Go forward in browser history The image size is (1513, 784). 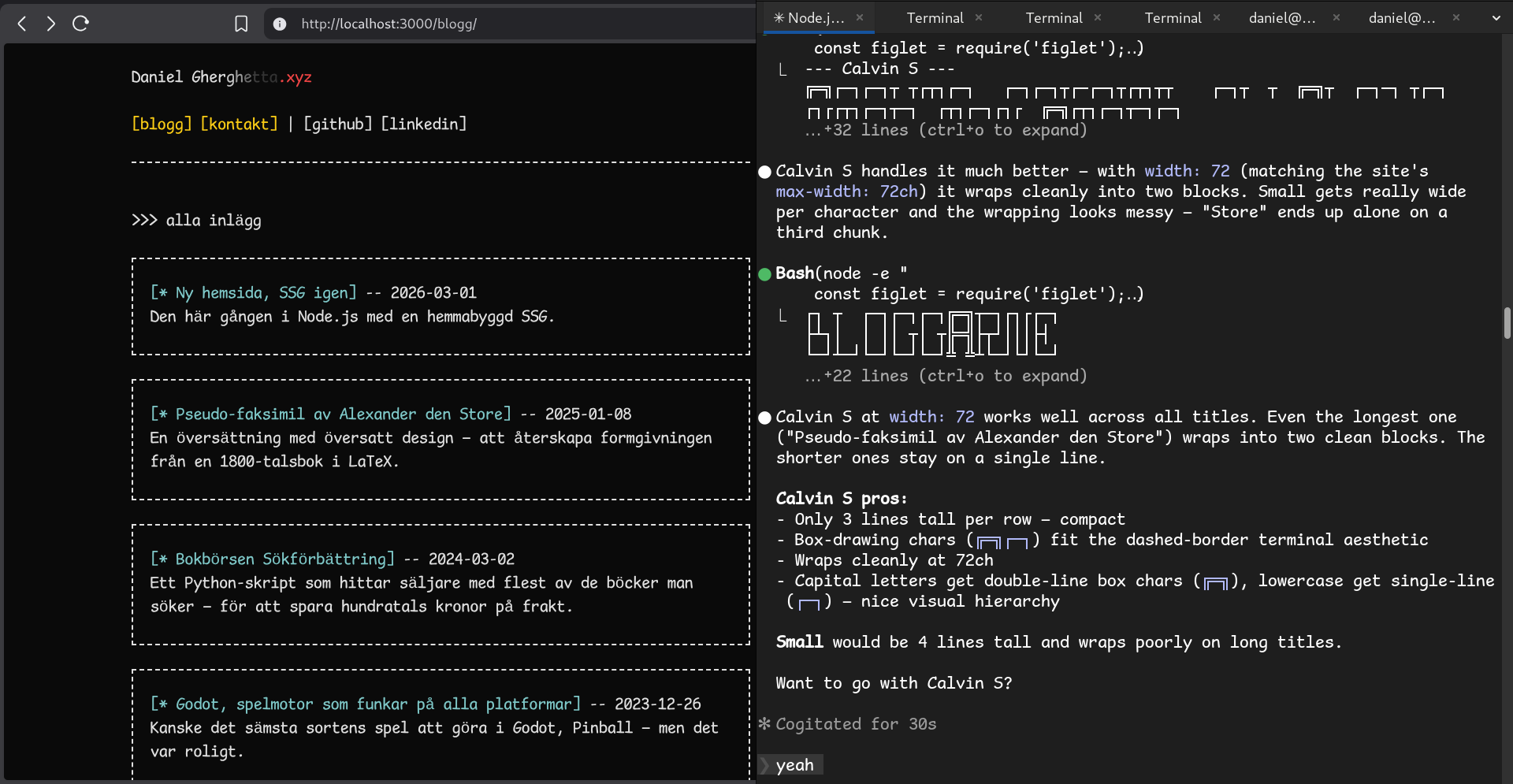(51, 24)
